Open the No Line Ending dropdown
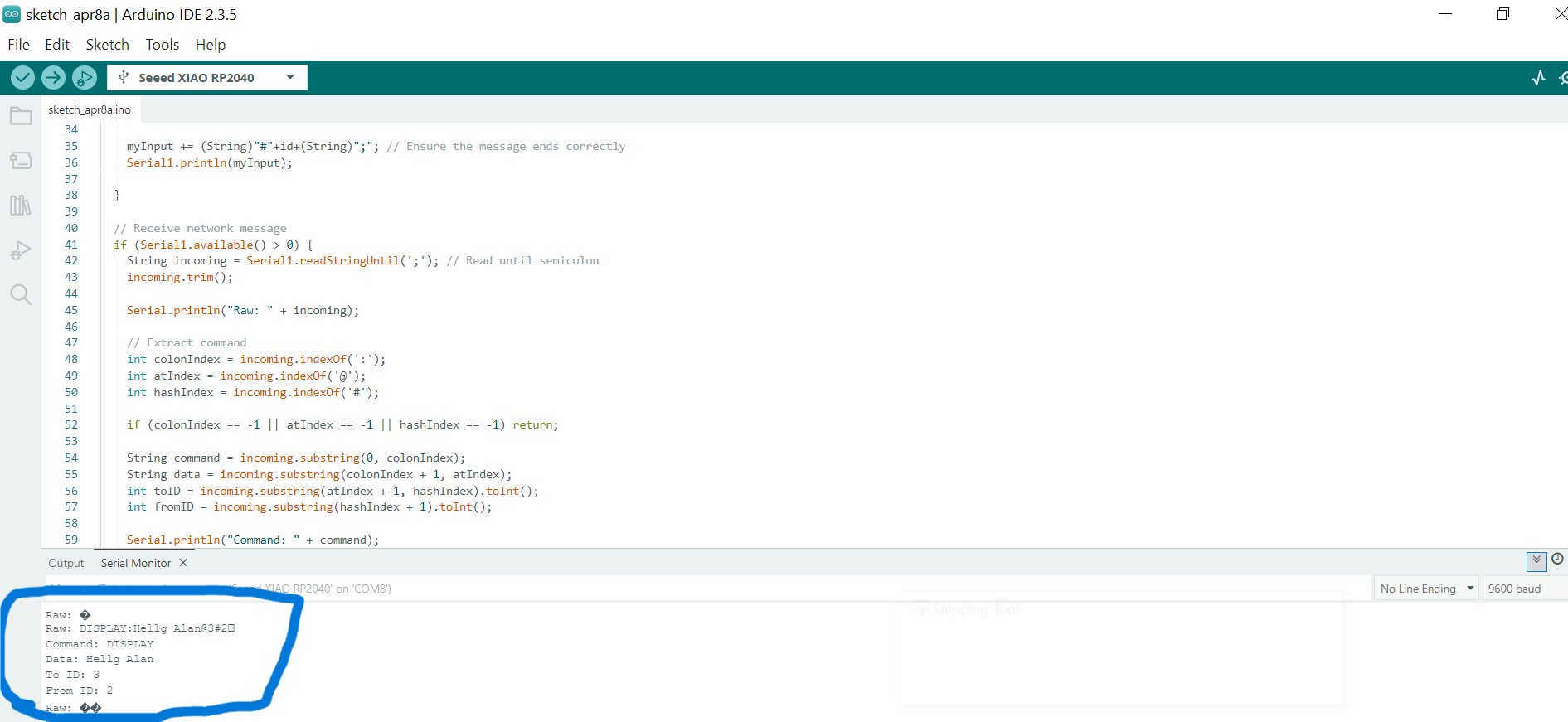1568x722 pixels. pos(1426,589)
